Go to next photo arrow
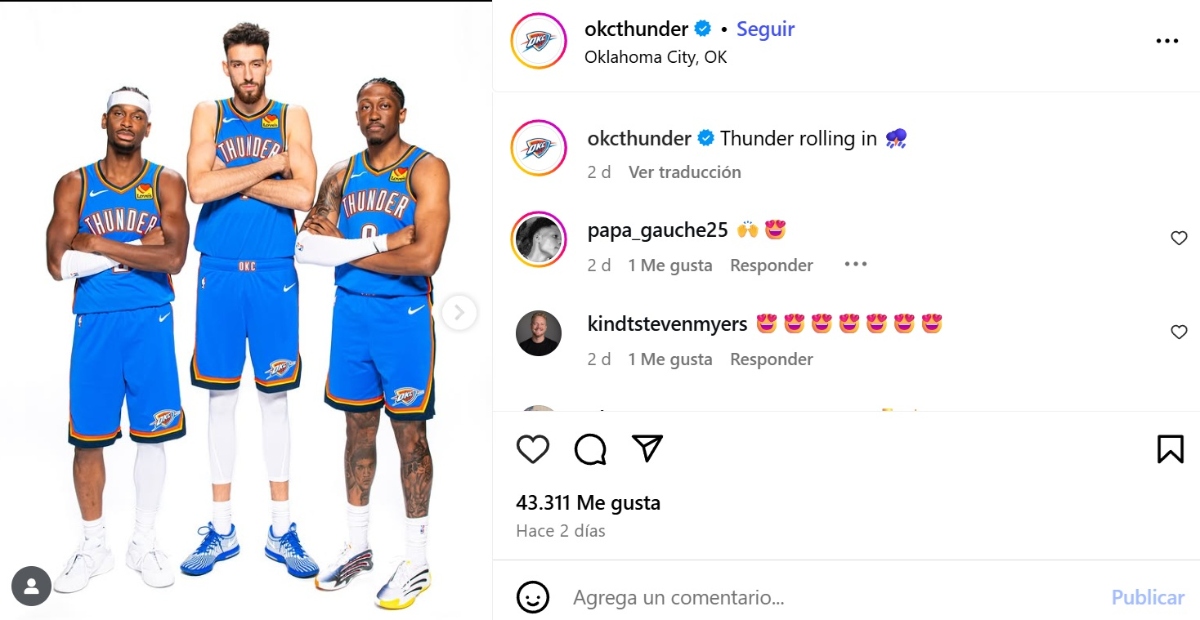The image size is (1200, 620). pyautogui.click(x=459, y=313)
